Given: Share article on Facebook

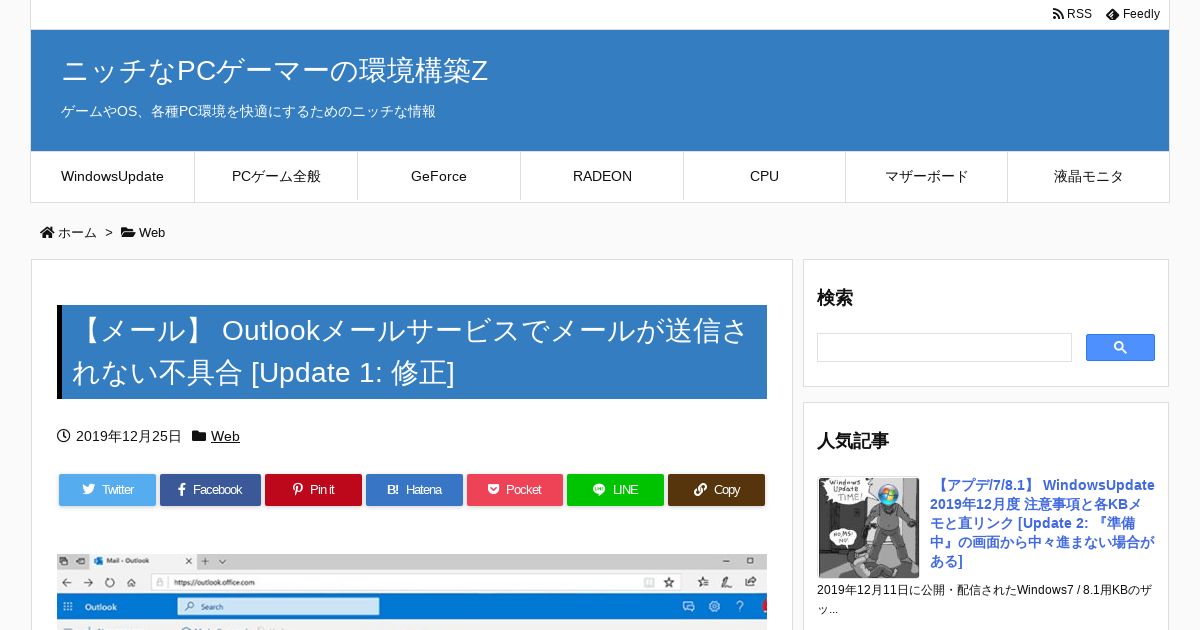Looking at the screenshot, I should point(210,490).
